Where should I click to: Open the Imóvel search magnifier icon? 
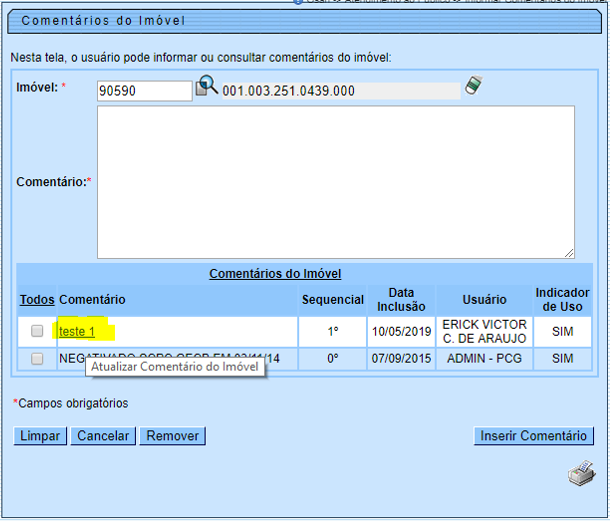click(x=207, y=85)
